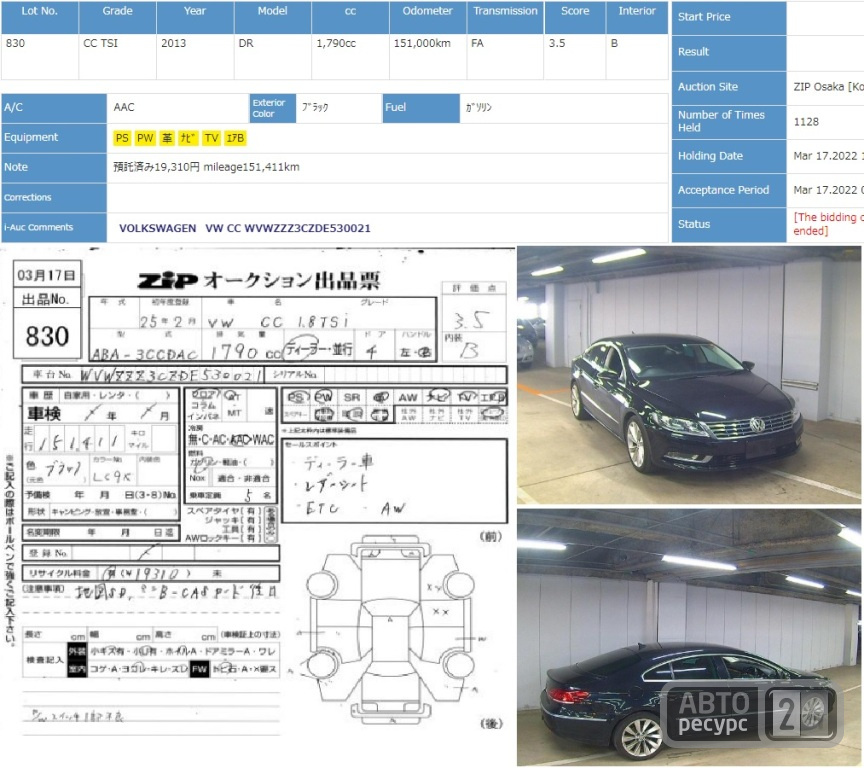This screenshot has height=768, width=864.
Task: Select the 1128 times held value
Action: pyautogui.click(x=806, y=122)
